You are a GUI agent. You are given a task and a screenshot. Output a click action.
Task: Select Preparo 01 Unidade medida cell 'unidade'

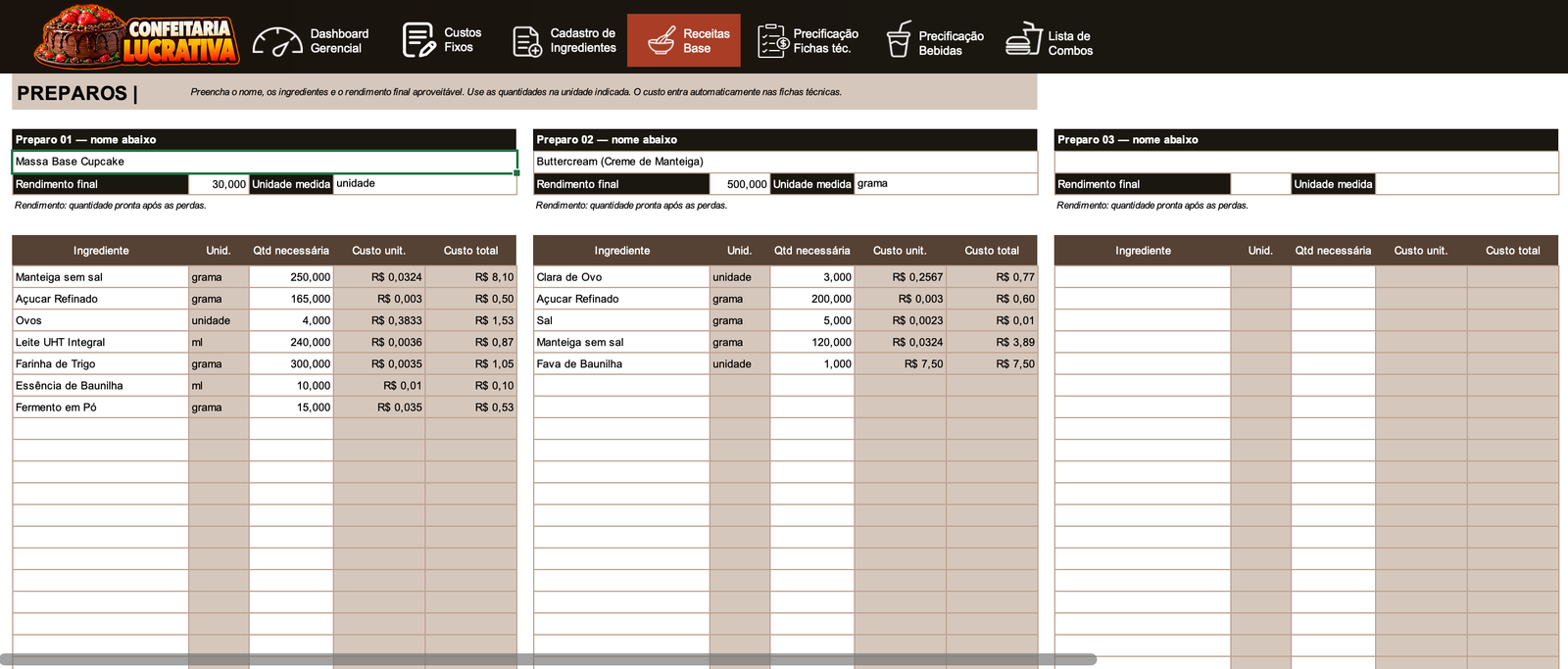(x=425, y=184)
